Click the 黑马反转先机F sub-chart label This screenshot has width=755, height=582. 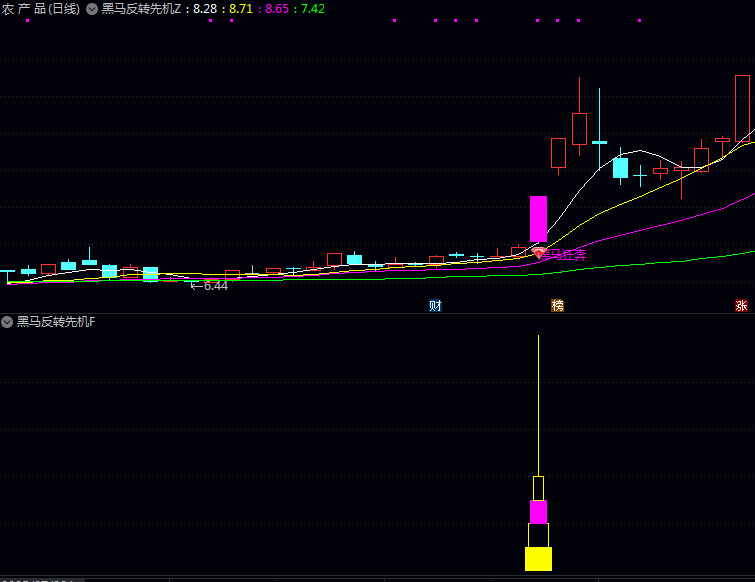(x=56, y=322)
